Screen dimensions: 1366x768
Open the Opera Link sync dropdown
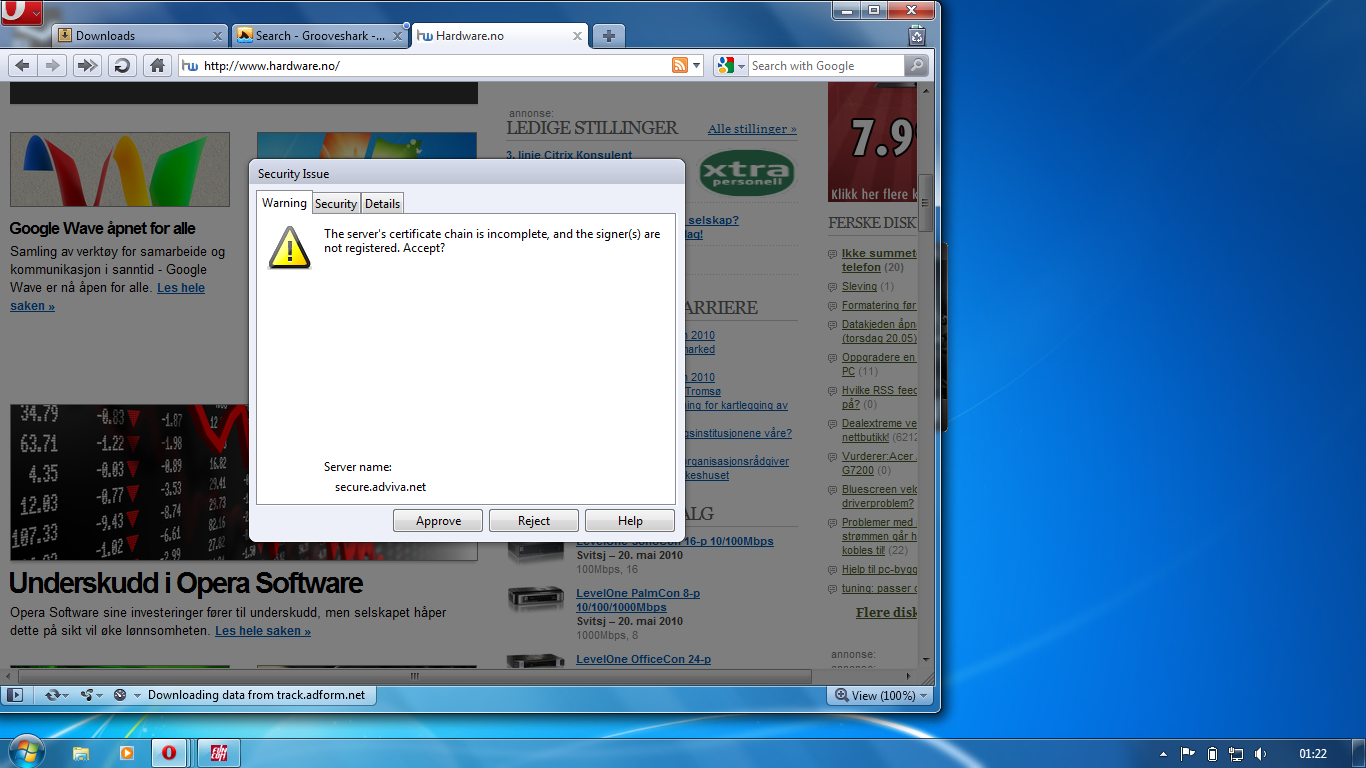[x=57, y=695]
